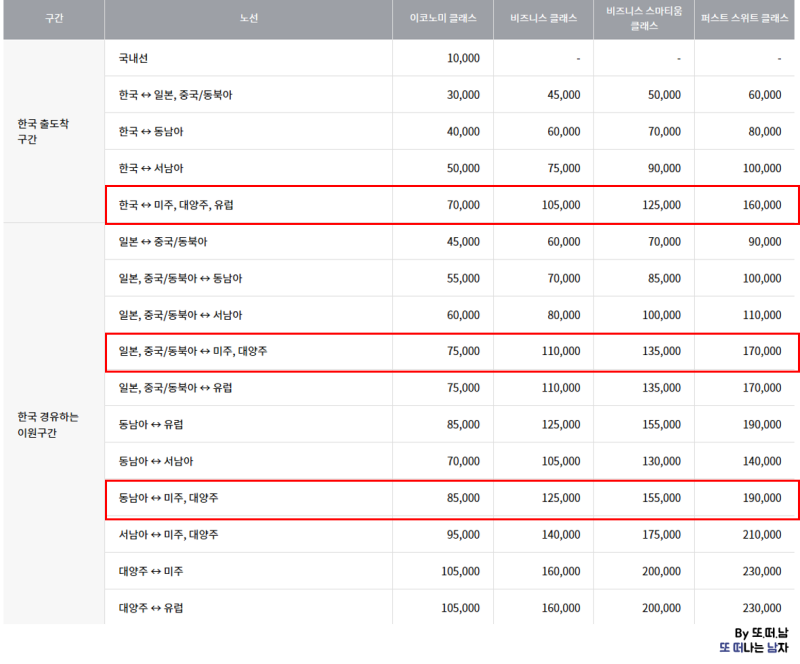Select 50,000 smartium value in 한국 ↔ 일본 row
800x664 pixels.
click(664, 95)
